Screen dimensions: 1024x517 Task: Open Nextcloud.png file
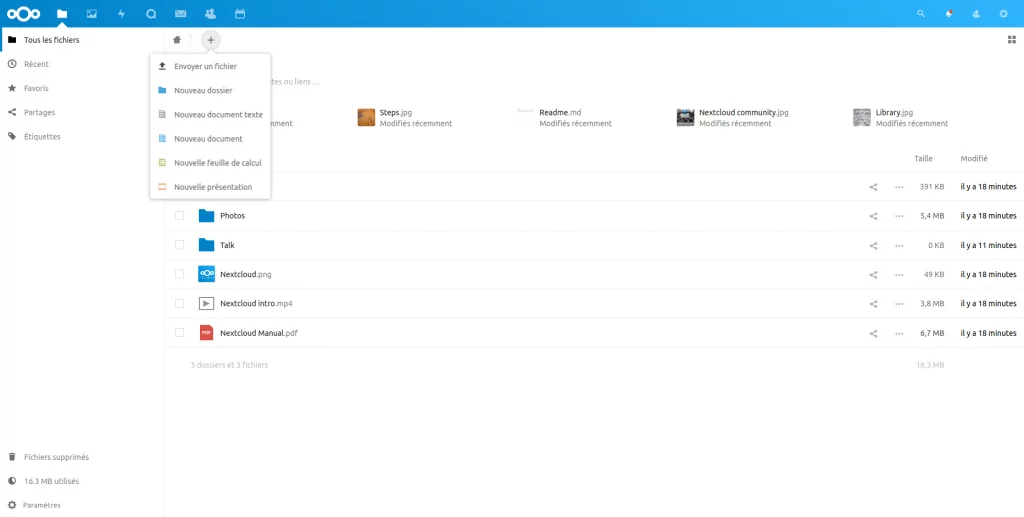tap(246, 274)
